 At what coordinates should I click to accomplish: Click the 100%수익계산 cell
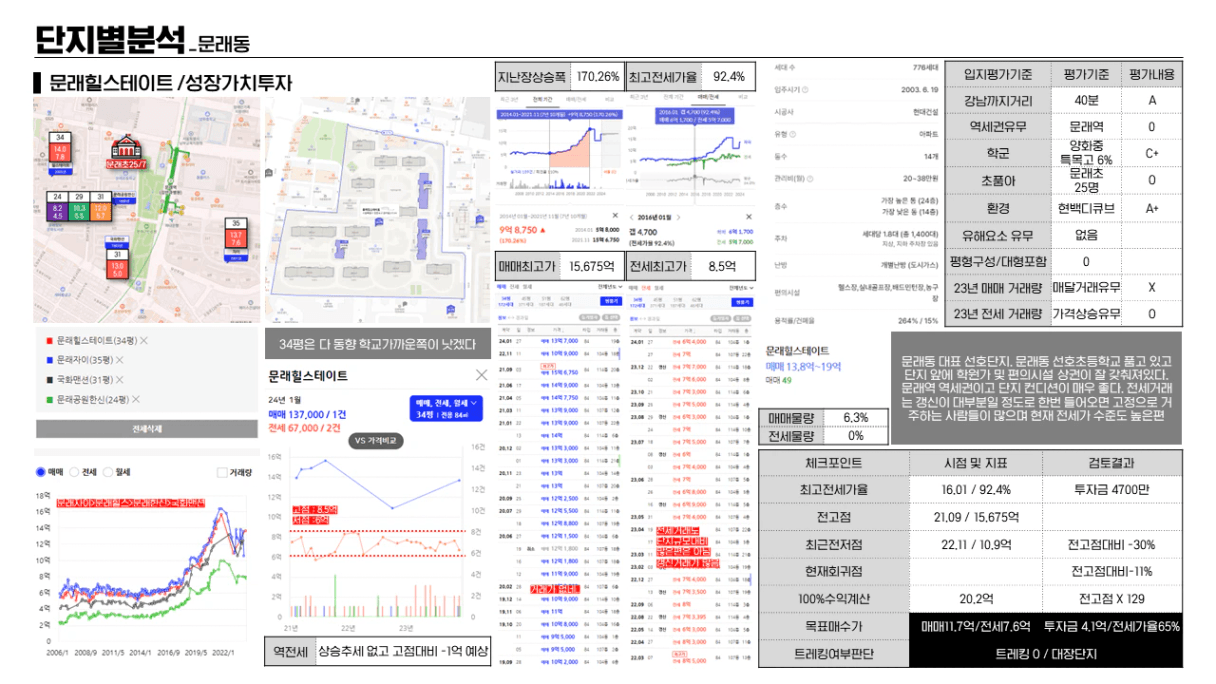coord(834,598)
